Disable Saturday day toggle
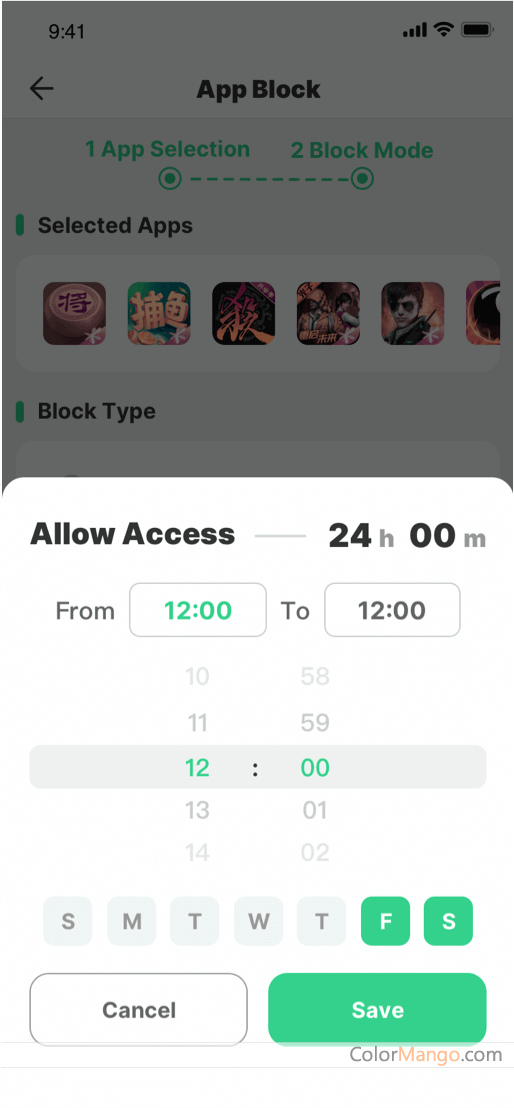Viewport: 514px width, 1108px height. coord(448,921)
